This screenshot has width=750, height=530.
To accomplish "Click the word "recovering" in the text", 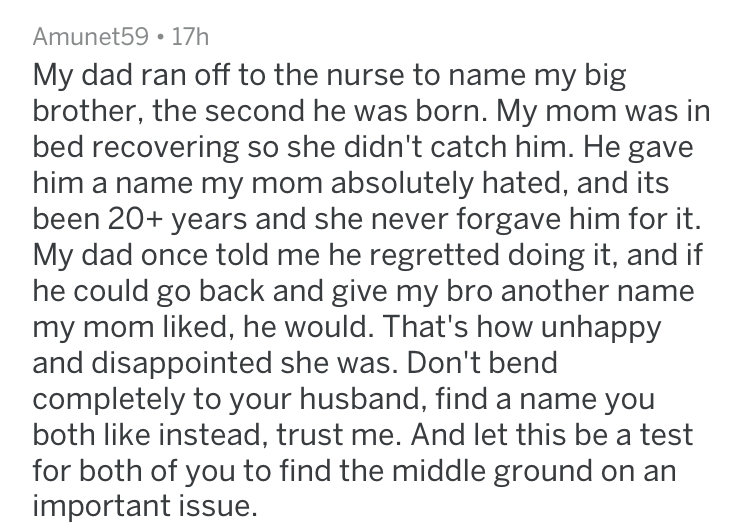I will (x=164, y=147).
